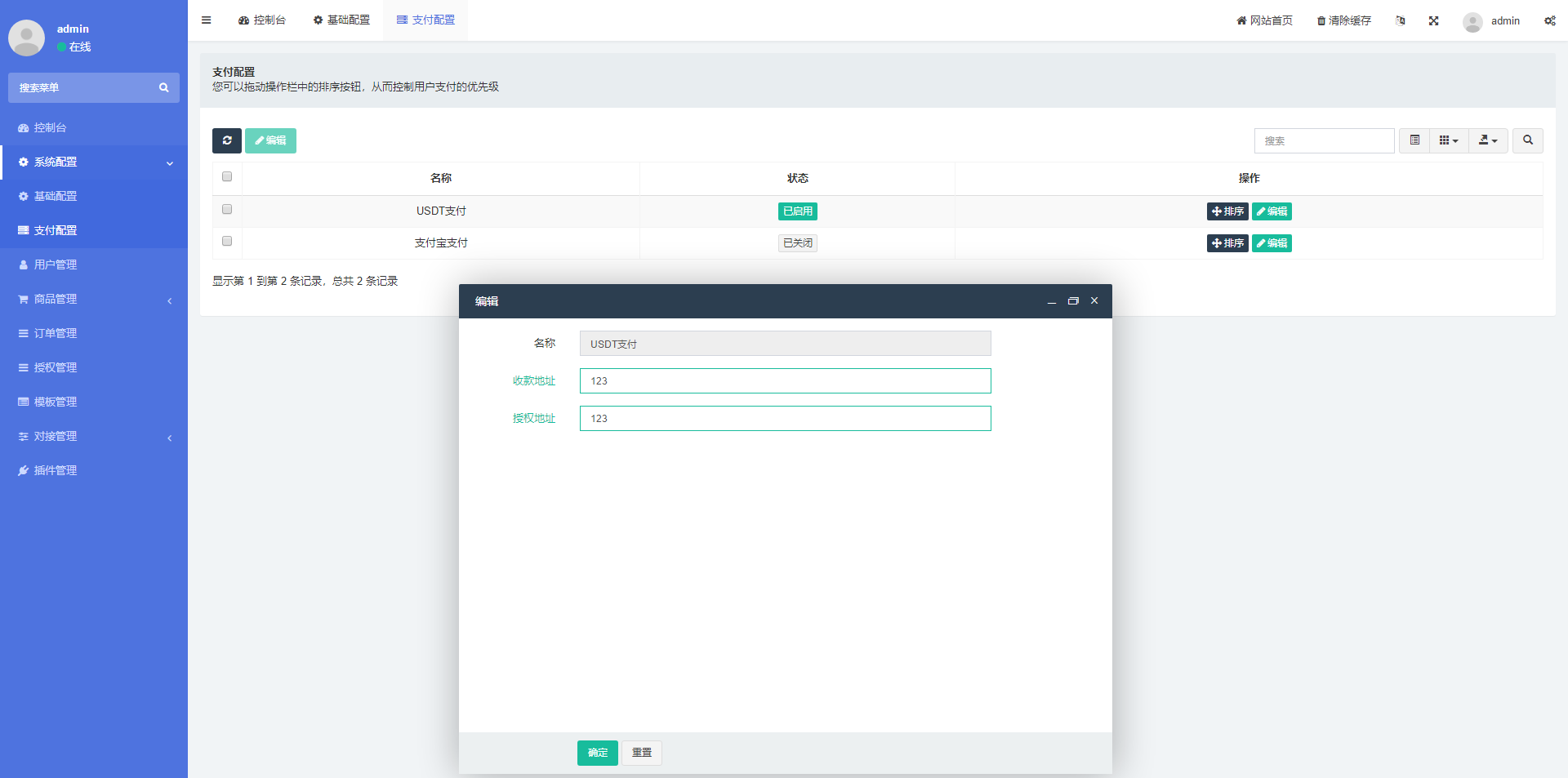The height and width of the screenshot is (778, 1568).
Task: Click the refresh table button
Action: [227, 140]
